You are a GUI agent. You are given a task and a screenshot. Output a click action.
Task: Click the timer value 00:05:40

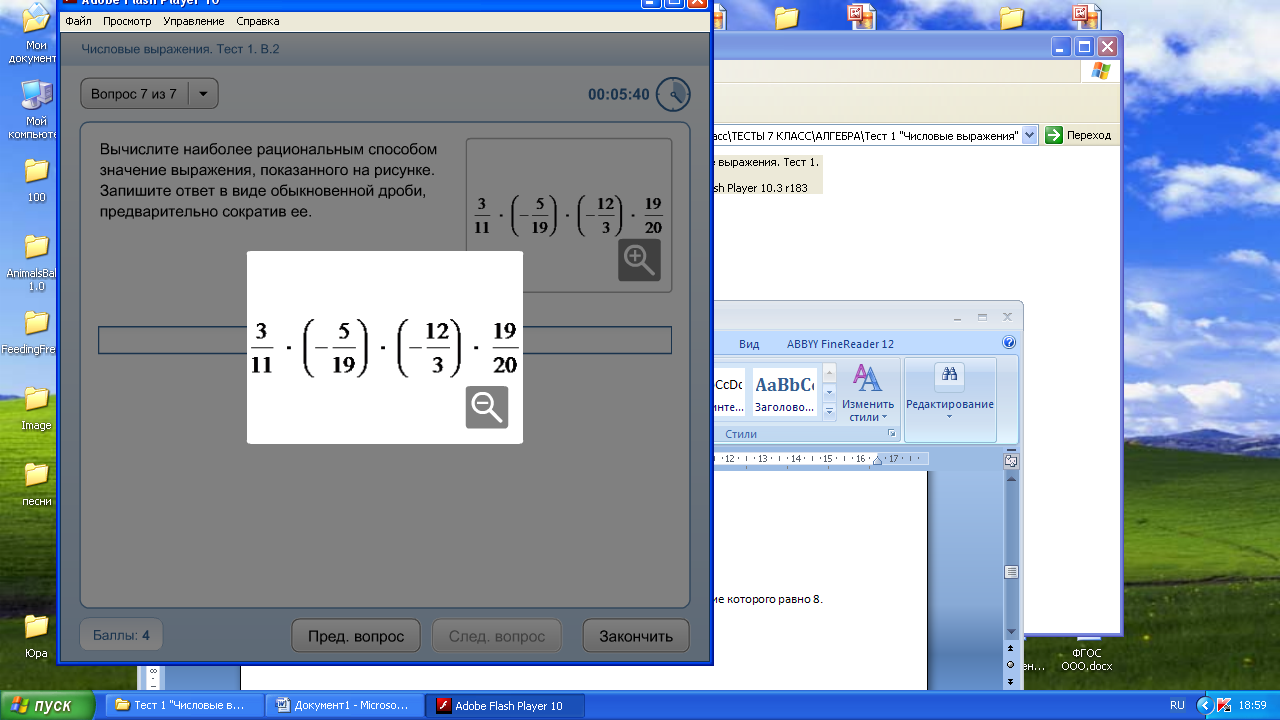619,95
